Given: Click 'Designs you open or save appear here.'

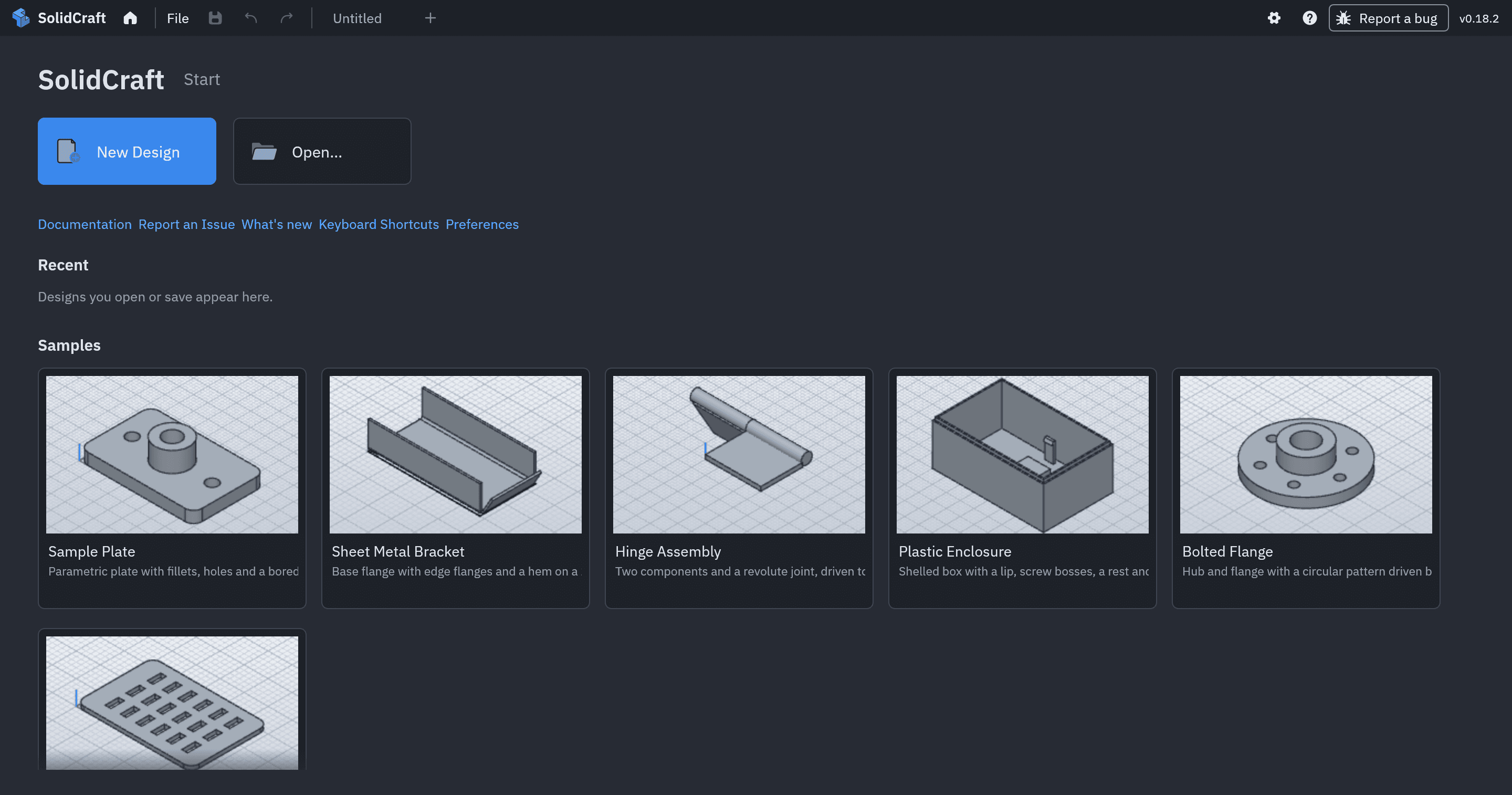Looking at the screenshot, I should (155, 297).
